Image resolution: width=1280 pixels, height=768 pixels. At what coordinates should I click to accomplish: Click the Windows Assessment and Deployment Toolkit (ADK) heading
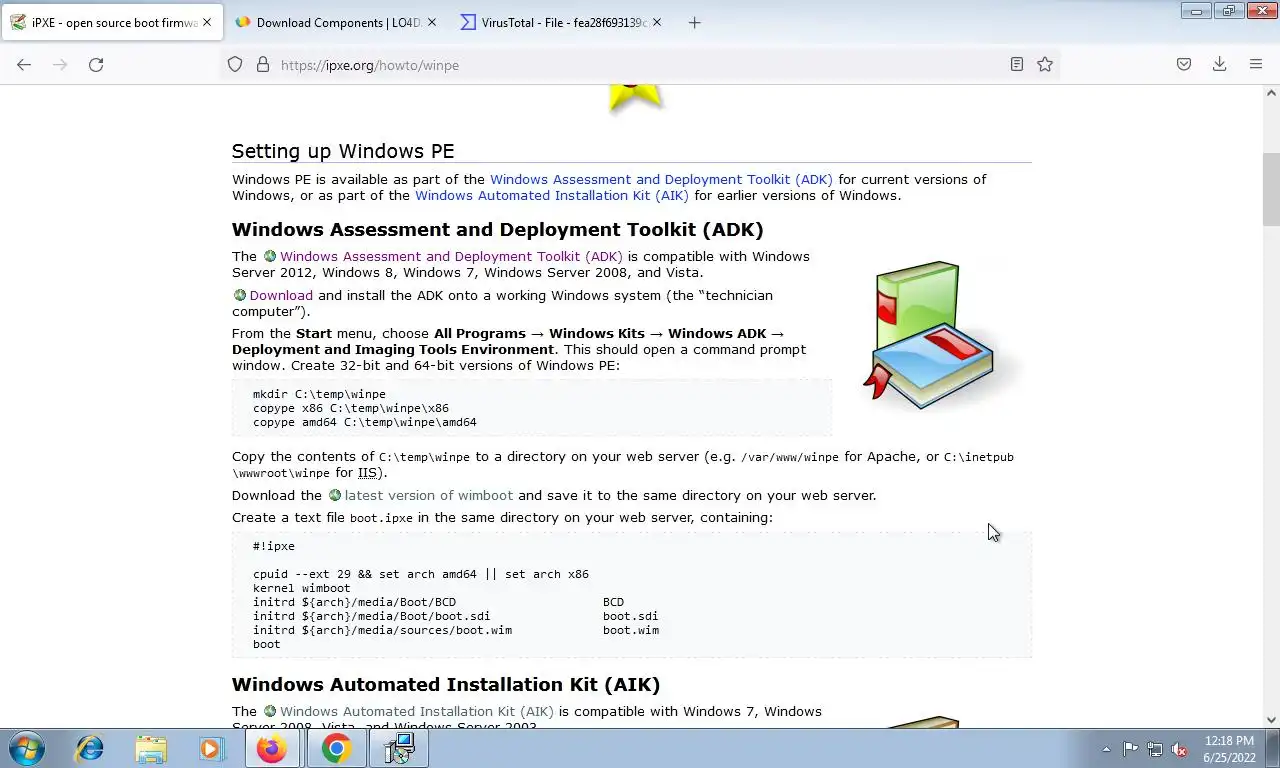[497, 230]
